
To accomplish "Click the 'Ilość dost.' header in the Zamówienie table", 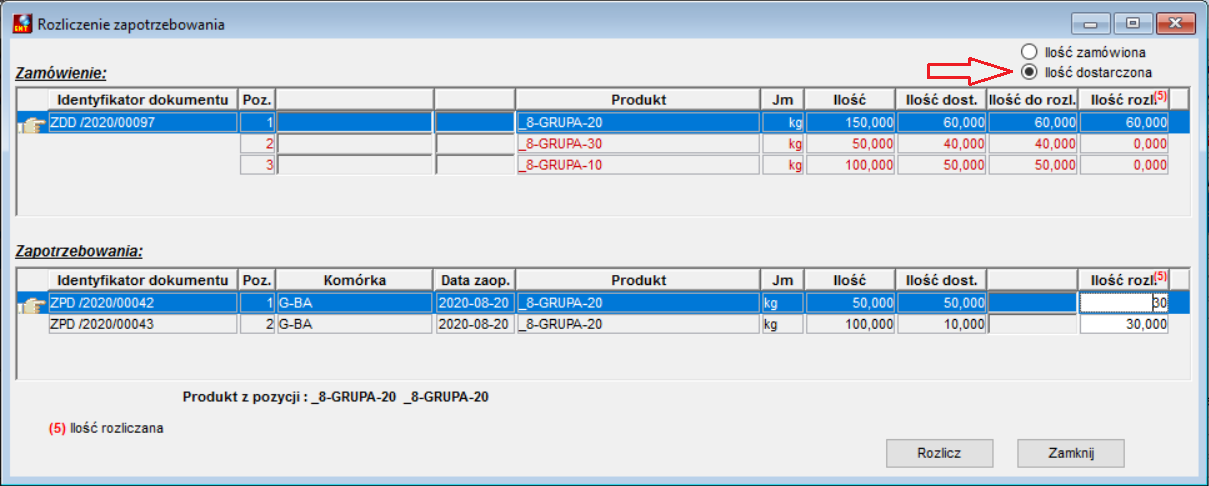I will click(941, 99).
